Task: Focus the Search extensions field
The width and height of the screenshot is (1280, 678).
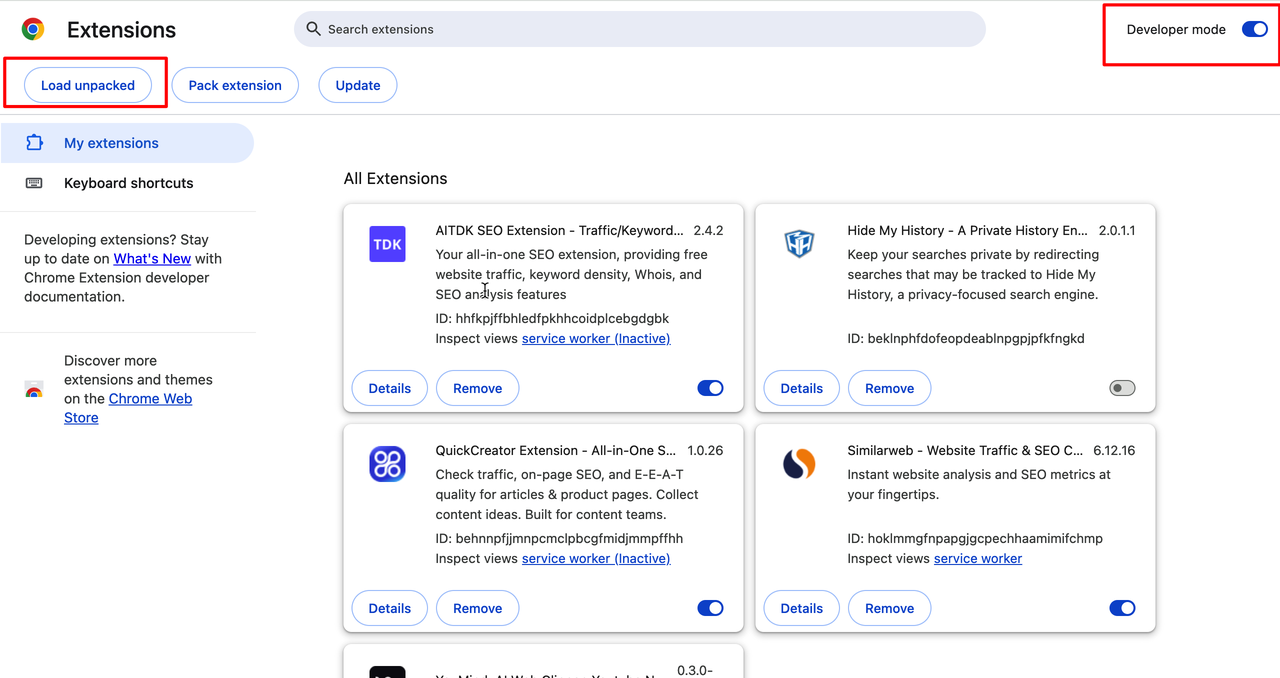Action: tap(640, 29)
